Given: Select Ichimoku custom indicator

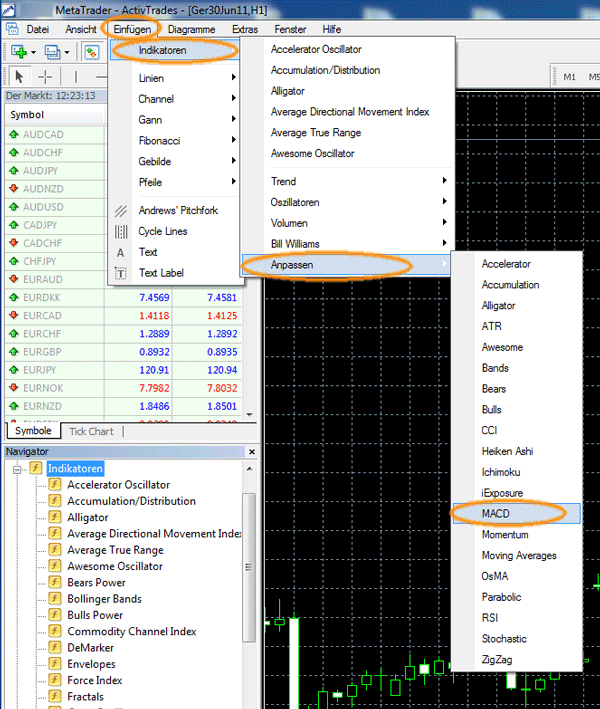Looking at the screenshot, I should tap(516, 472).
